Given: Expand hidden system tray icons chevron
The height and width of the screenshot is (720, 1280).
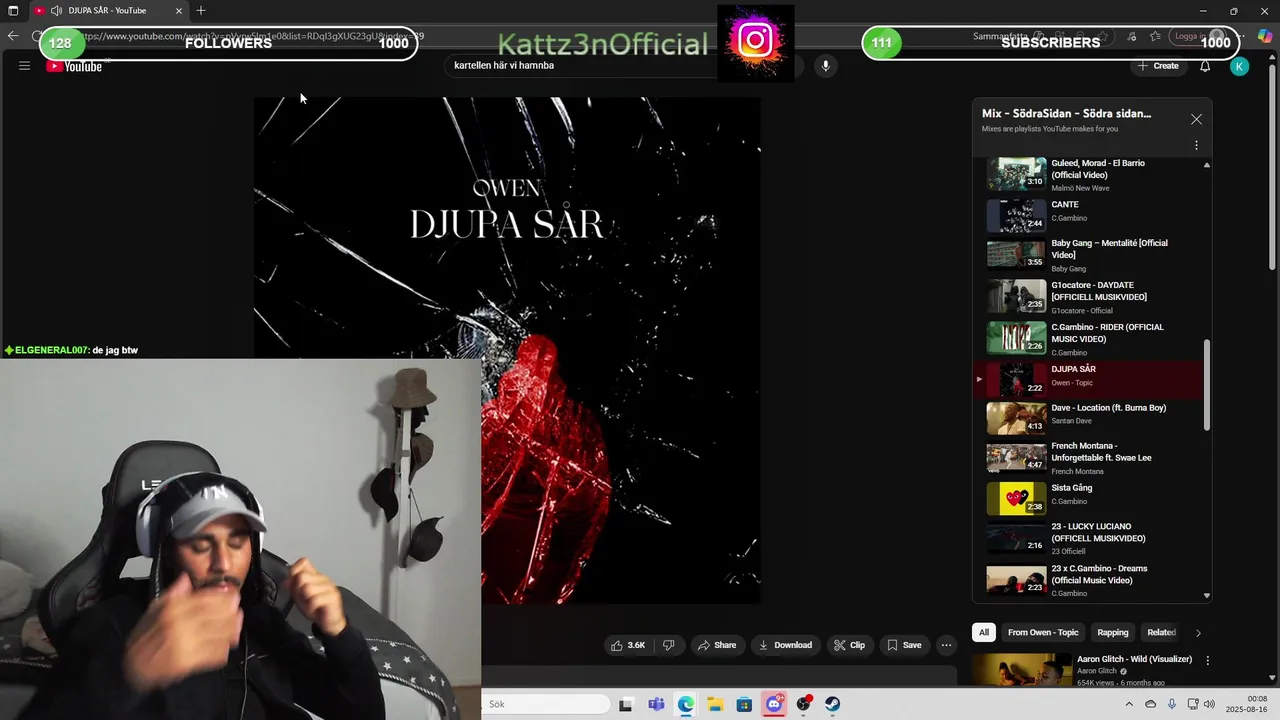Looking at the screenshot, I should (x=1130, y=704).
